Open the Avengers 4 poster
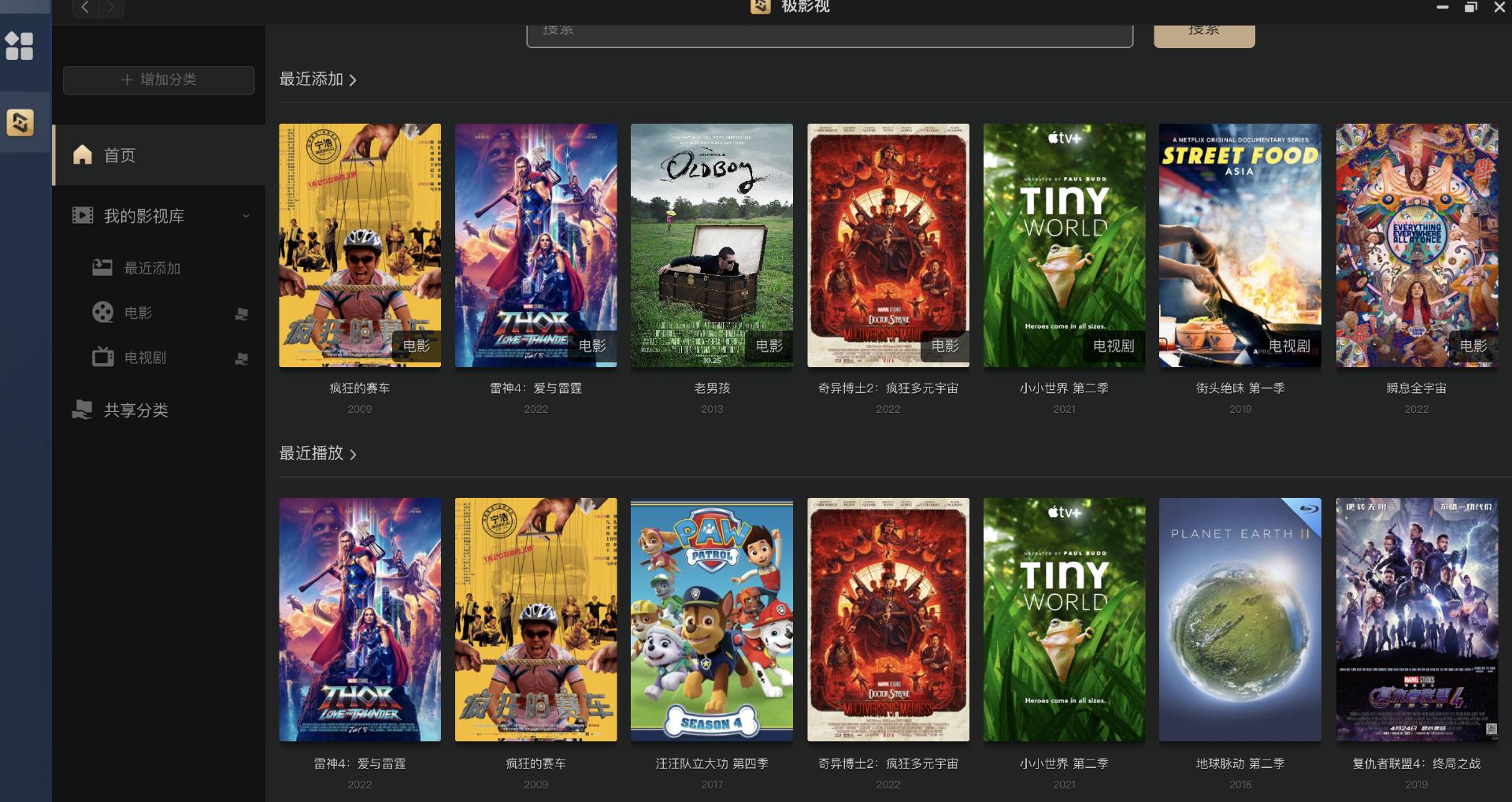The width and height of the screenshot is (1512, 802). point(1417,619)
